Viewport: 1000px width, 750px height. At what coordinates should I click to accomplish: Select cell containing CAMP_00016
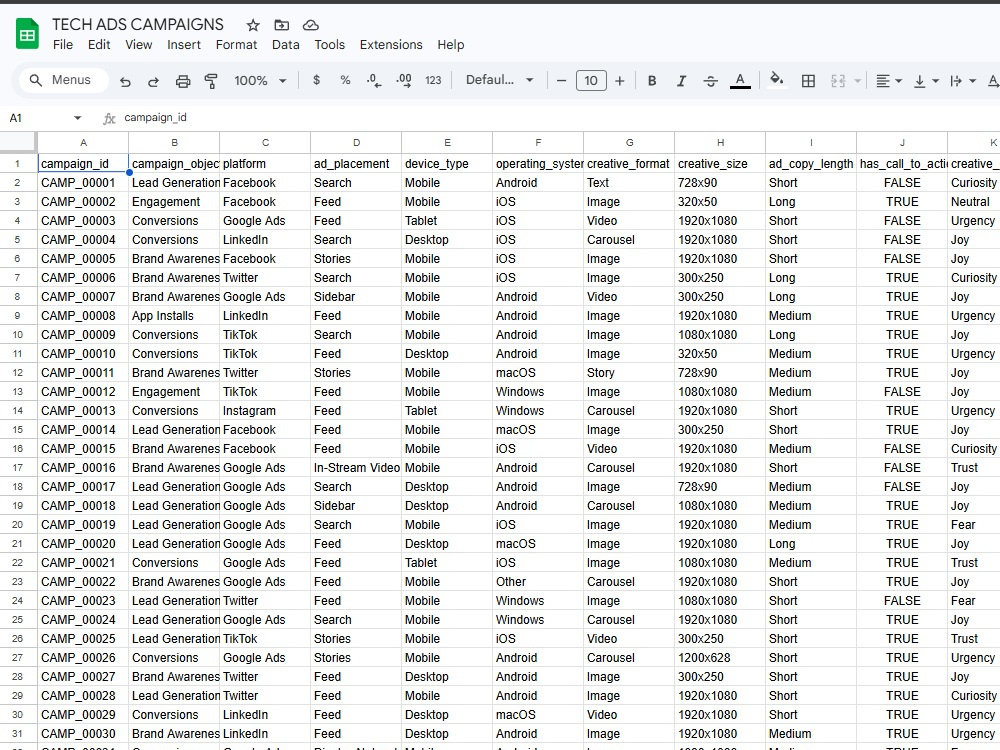83,467
